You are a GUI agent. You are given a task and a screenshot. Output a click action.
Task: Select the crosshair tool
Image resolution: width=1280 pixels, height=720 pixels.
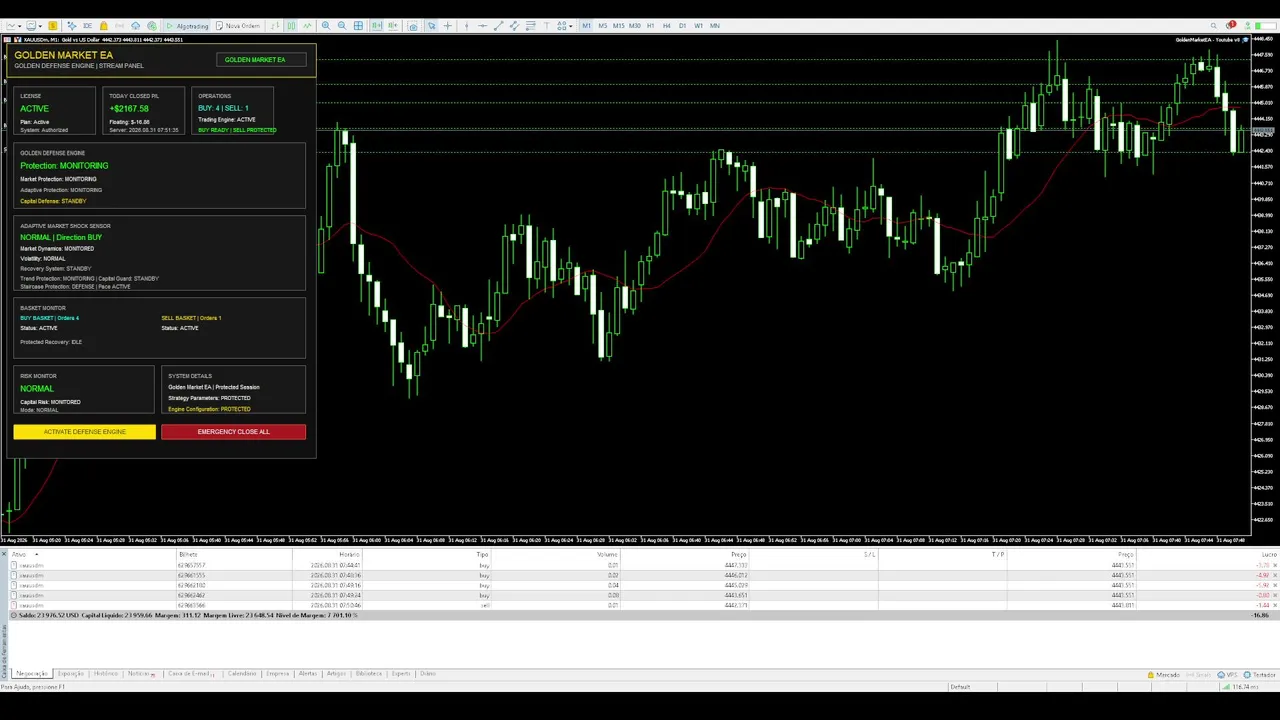click(x=447, y=26)
